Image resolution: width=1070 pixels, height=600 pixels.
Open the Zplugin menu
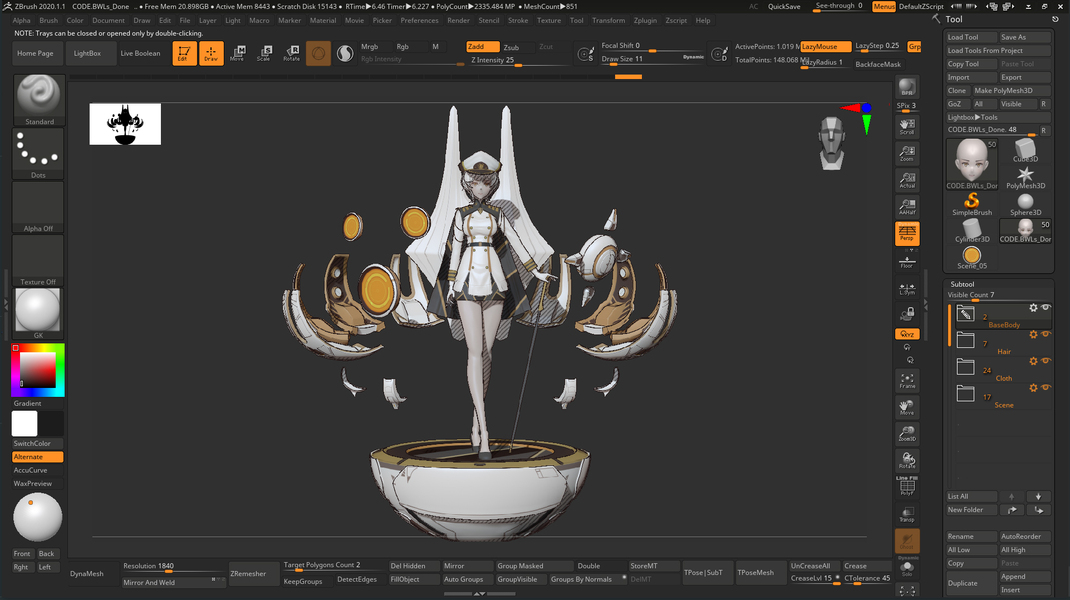(645, 20)
